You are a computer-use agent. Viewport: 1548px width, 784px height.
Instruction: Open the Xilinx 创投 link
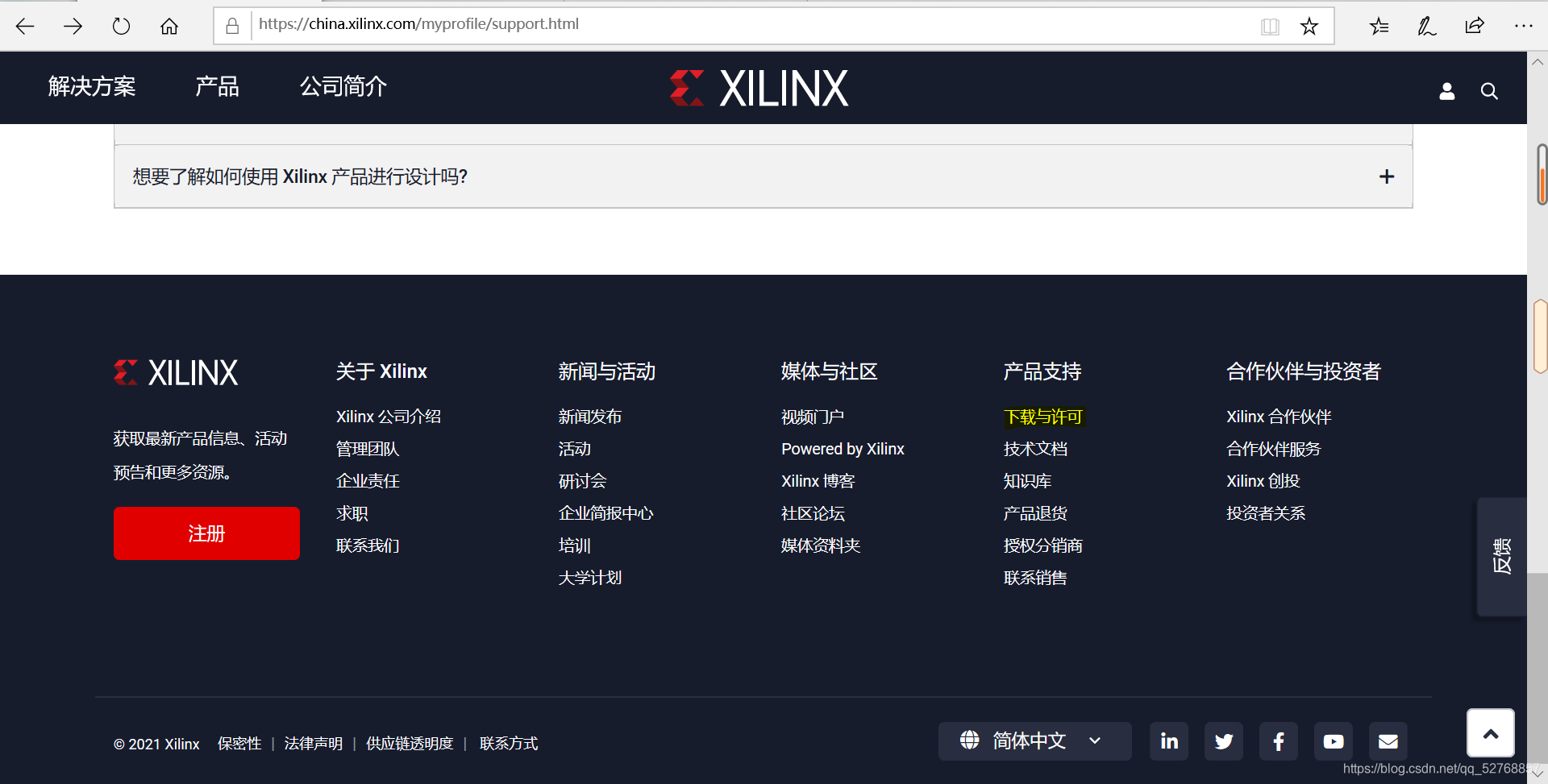(x=1263, y=481)
